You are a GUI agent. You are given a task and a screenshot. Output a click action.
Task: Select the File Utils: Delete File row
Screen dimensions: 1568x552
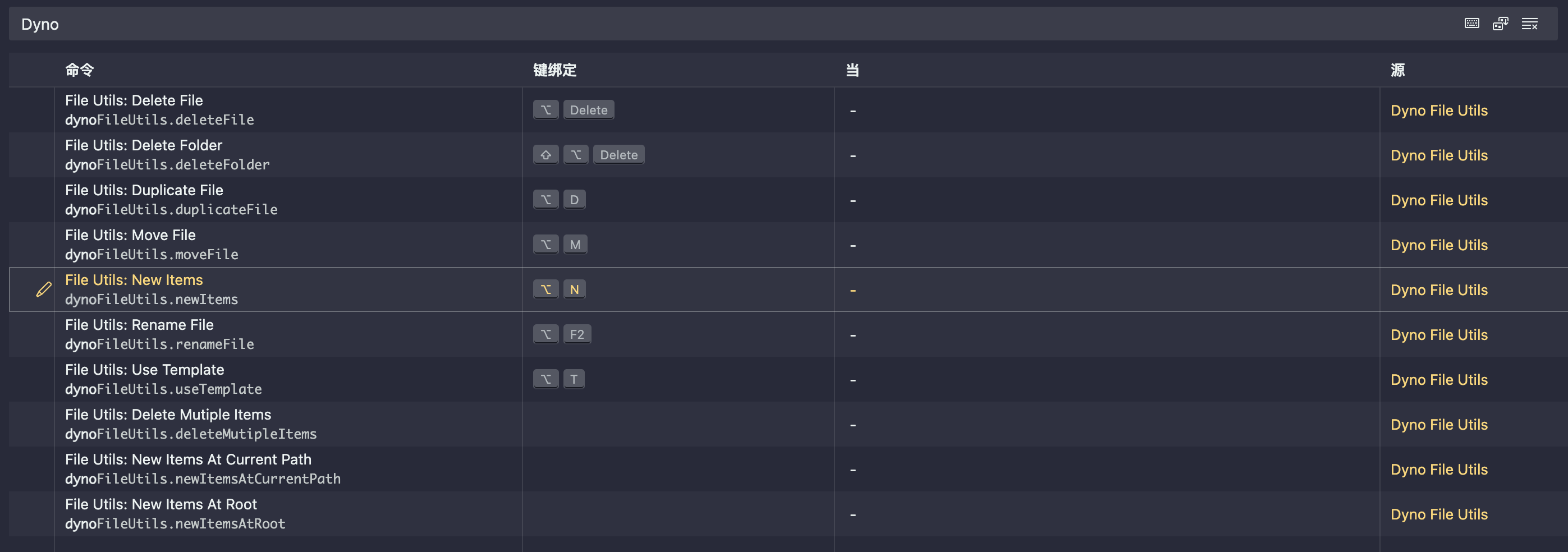(x=788, y=110)
